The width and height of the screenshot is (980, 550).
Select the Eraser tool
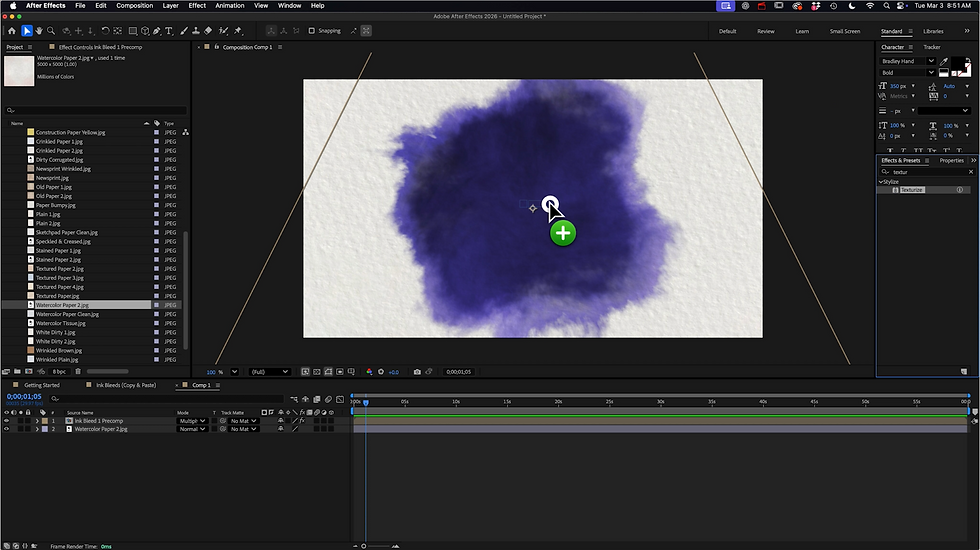tap(208, 31)
